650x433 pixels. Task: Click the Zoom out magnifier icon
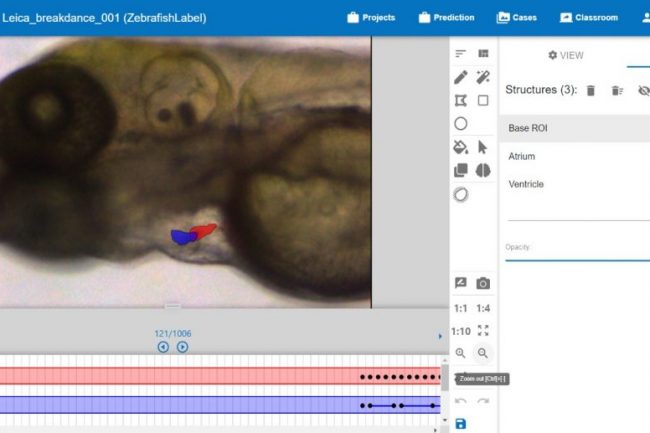[x=483, y=353]
